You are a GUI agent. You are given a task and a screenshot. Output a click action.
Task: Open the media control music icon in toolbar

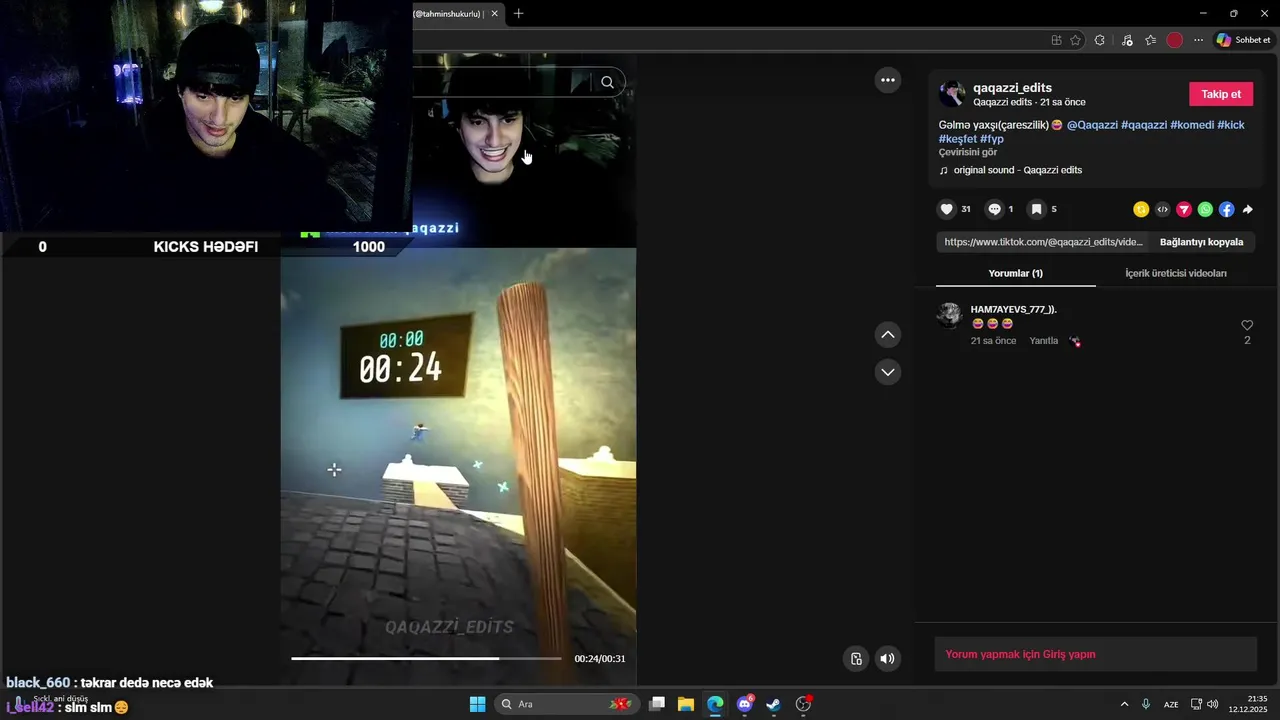(1127, 40)
